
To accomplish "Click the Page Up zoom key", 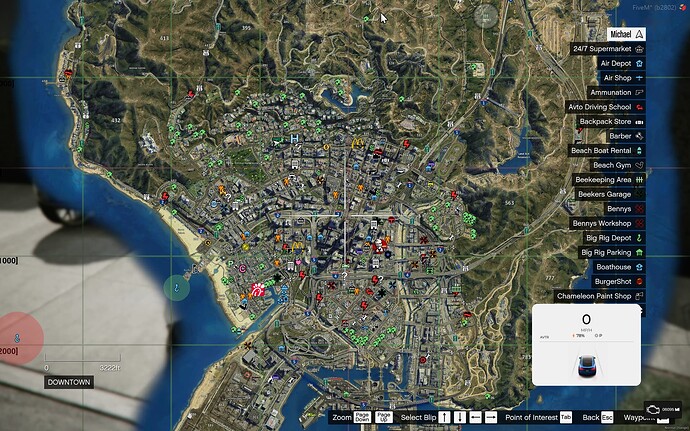I will click(384, 417).
